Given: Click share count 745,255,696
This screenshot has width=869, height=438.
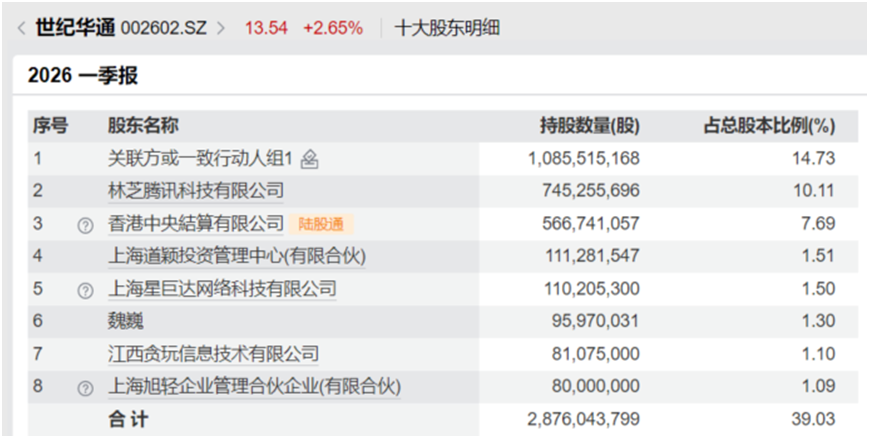Looking at the screenshot, I should pos(590,191).
